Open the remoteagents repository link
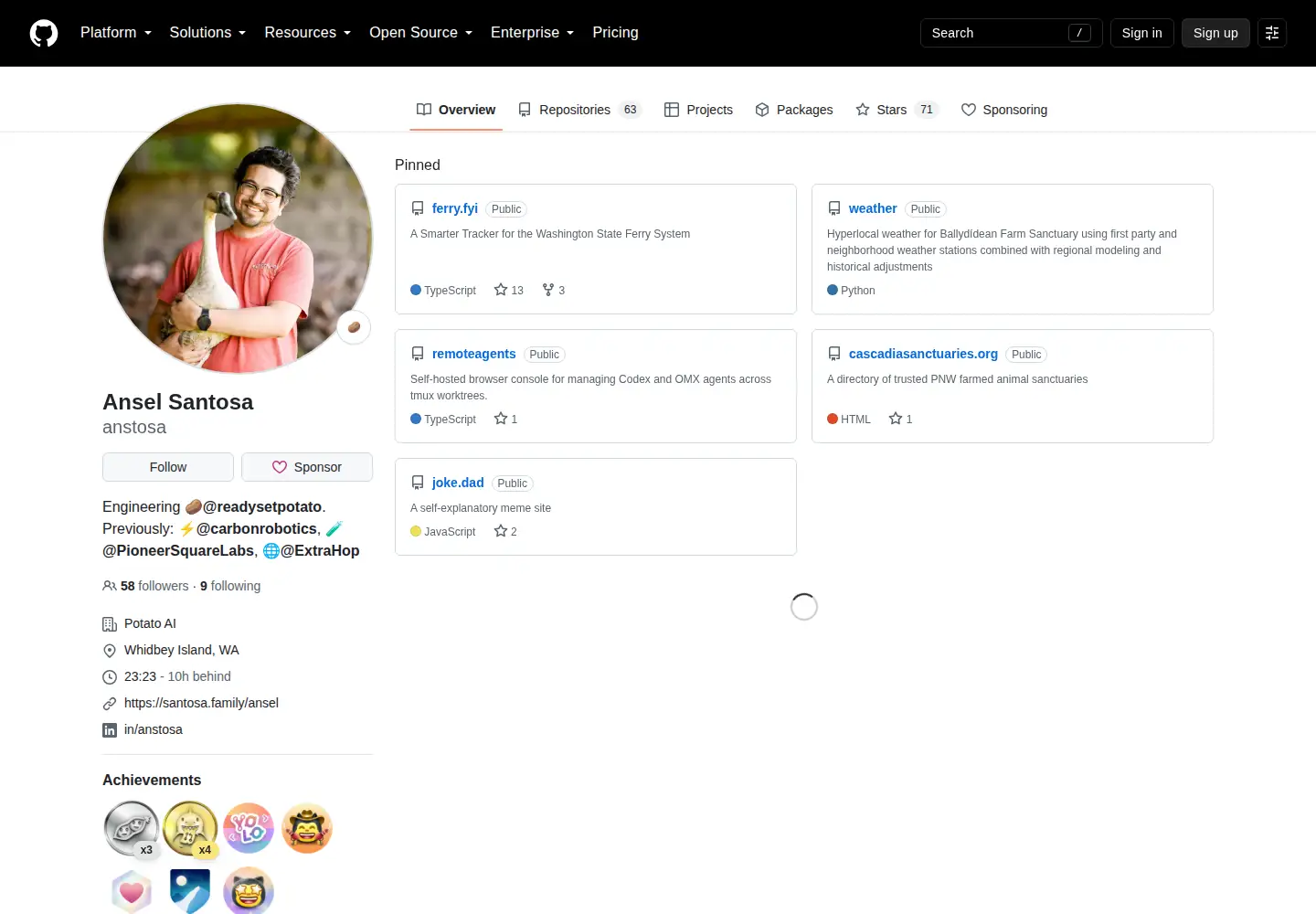Viewport: 1316px width, 914px height. [x=474, y=354]
